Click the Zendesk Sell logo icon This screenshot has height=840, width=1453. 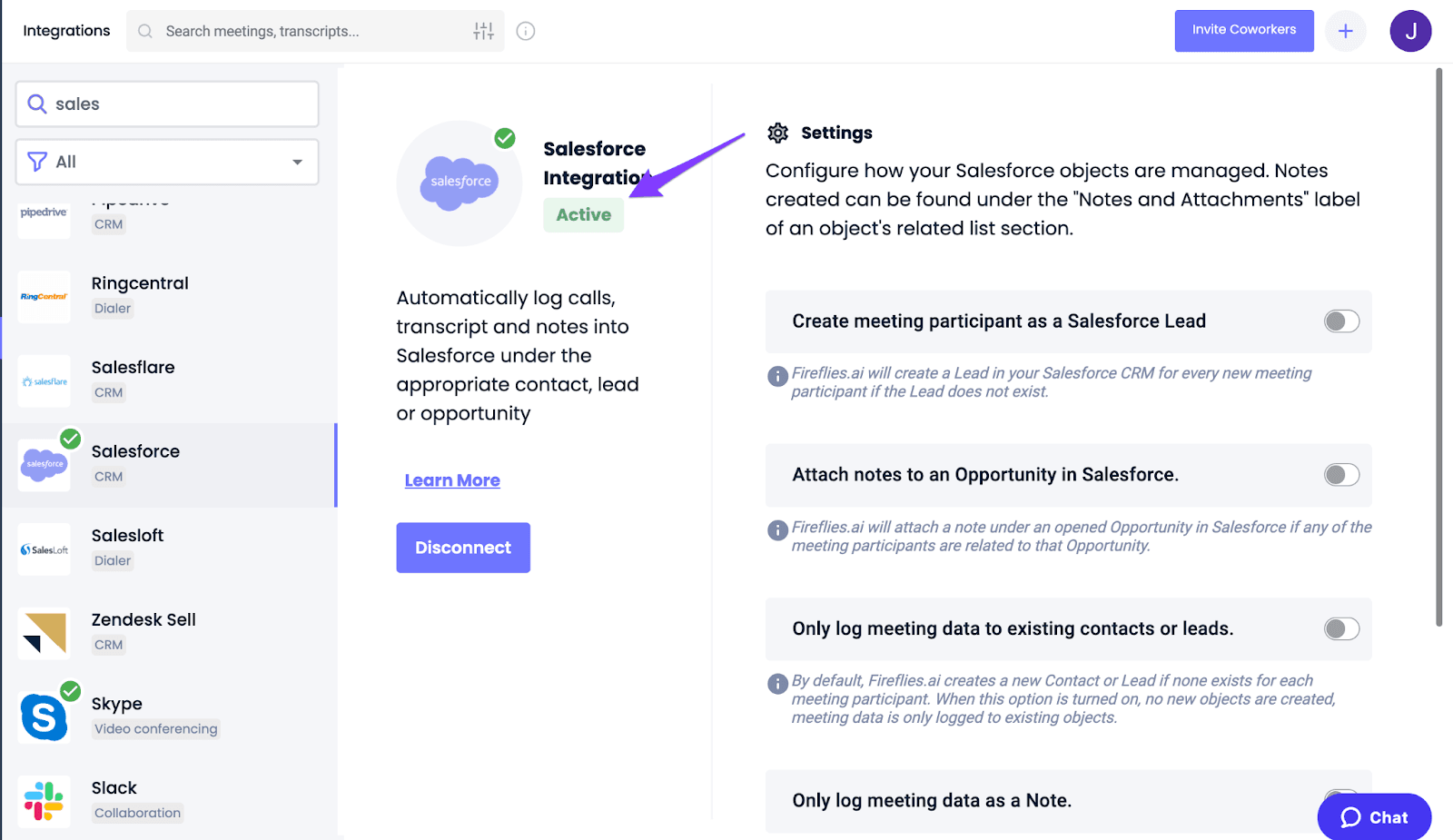(44, 633)
